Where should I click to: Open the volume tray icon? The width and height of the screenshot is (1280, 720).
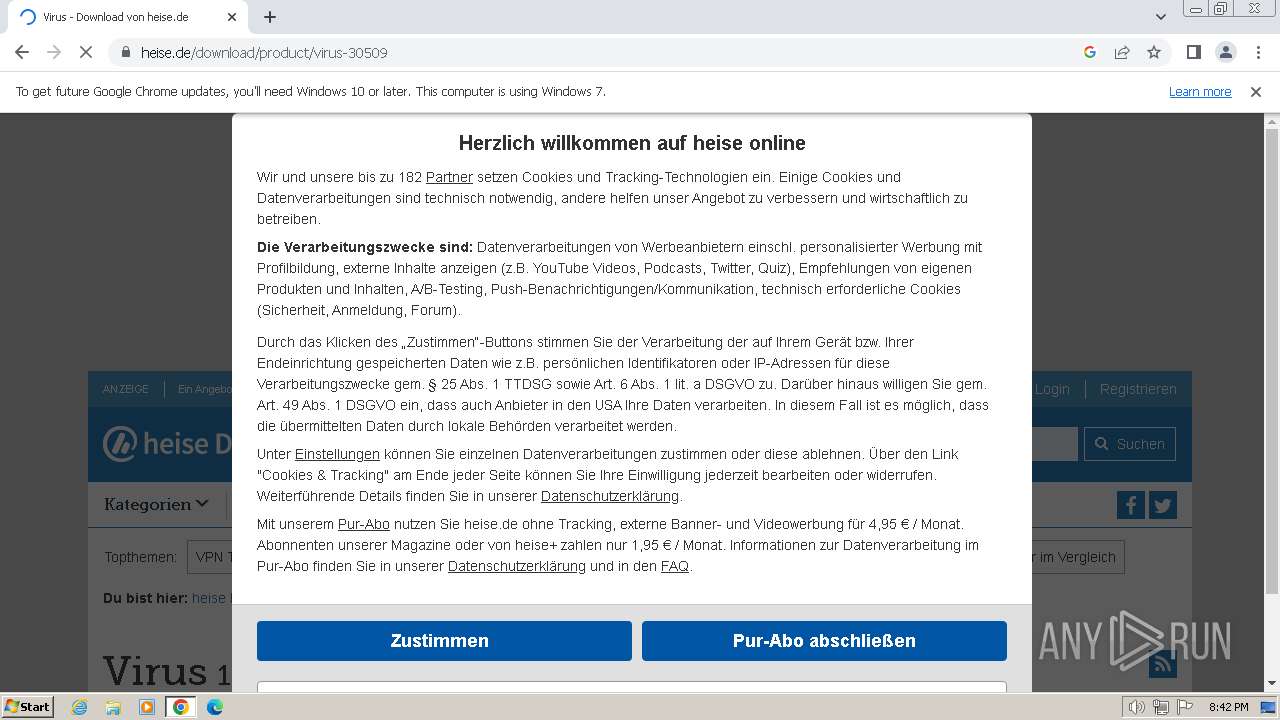click(1137, 707)
